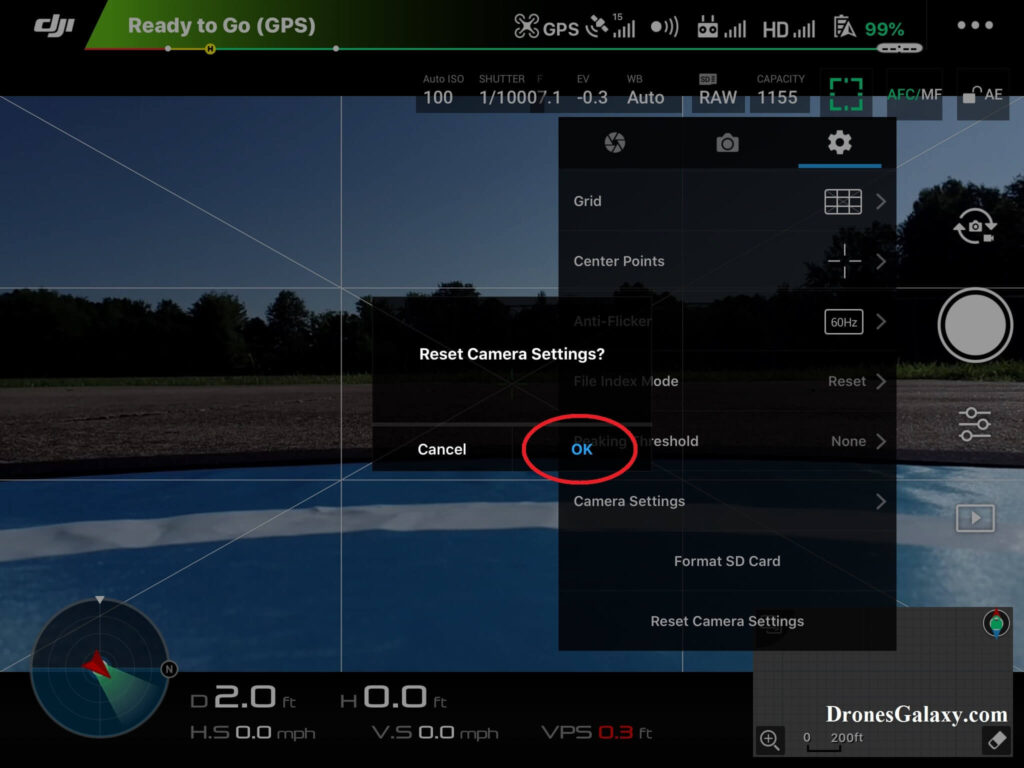Screen dimensions: 1024x768
Task: Switch to the photo camera tab
Action: (727, 143)
